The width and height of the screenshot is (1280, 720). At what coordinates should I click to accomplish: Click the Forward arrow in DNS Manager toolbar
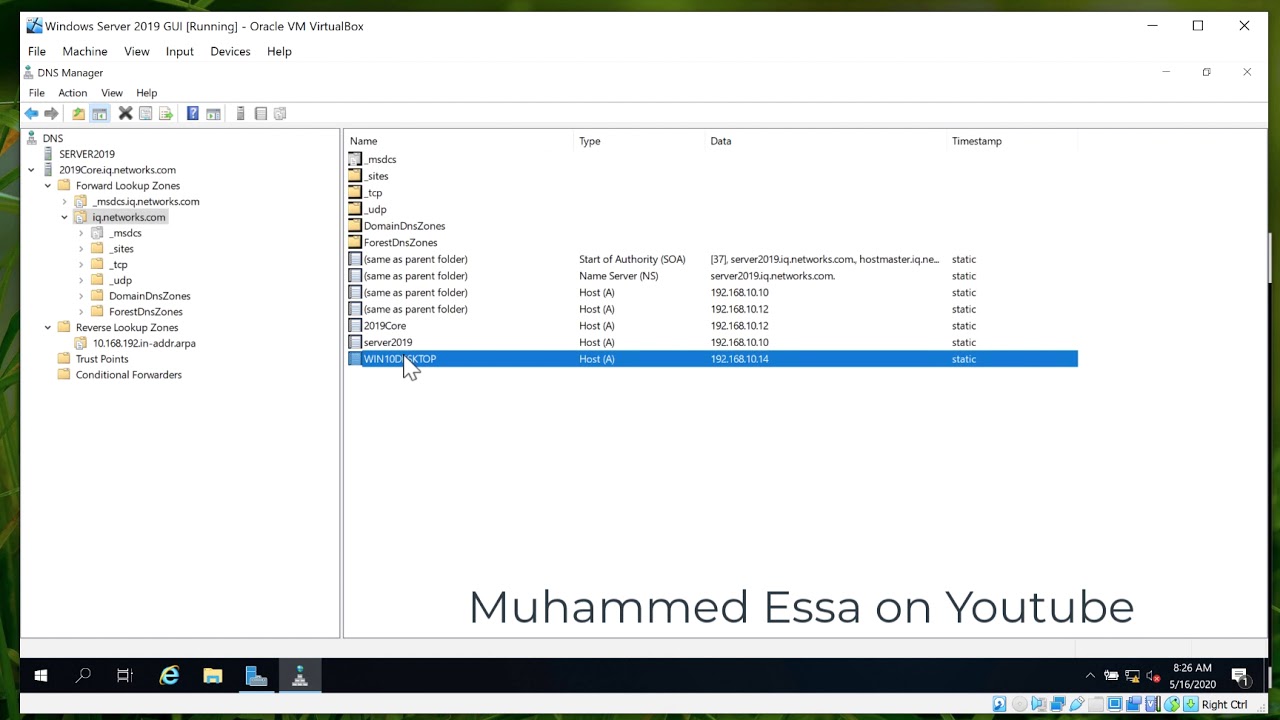[x=51, y=114]
